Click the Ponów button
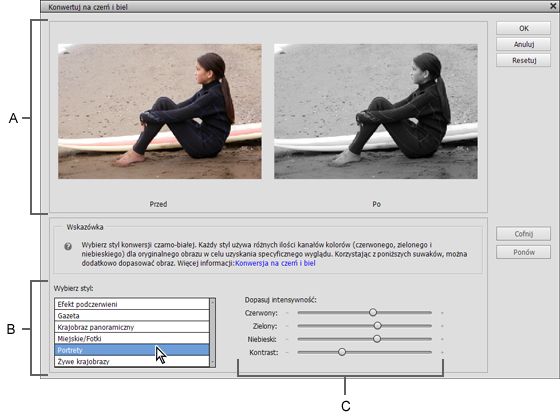The width and height of the screenshot is (560, 420). click(523, 252)
